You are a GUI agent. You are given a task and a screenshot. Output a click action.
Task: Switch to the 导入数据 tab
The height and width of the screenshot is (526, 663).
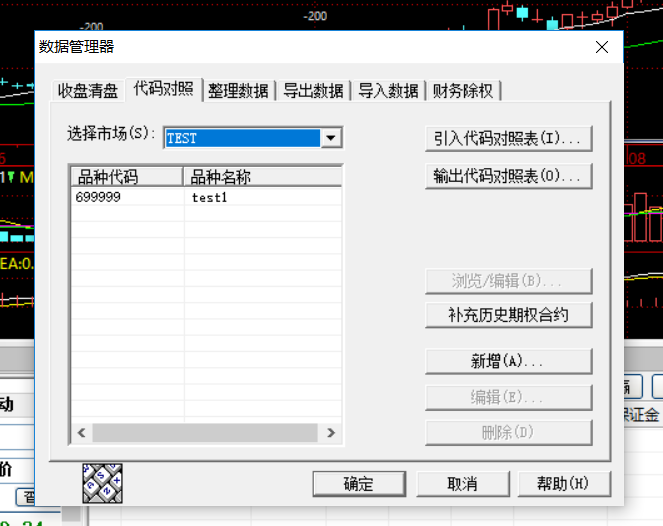(388, 90)
